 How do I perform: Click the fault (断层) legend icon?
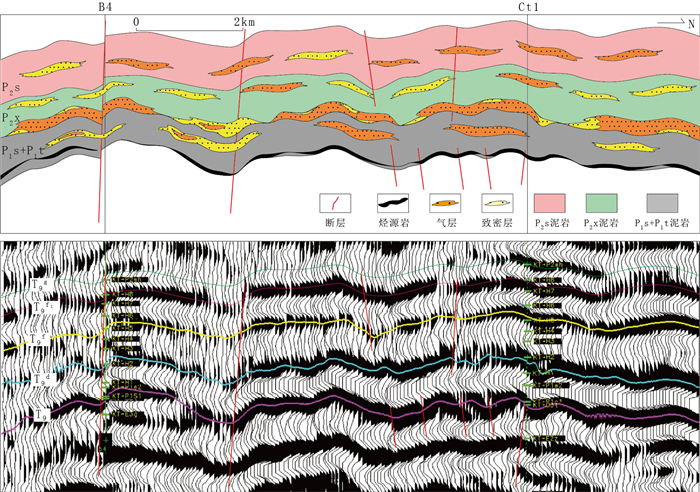point(333,204)
